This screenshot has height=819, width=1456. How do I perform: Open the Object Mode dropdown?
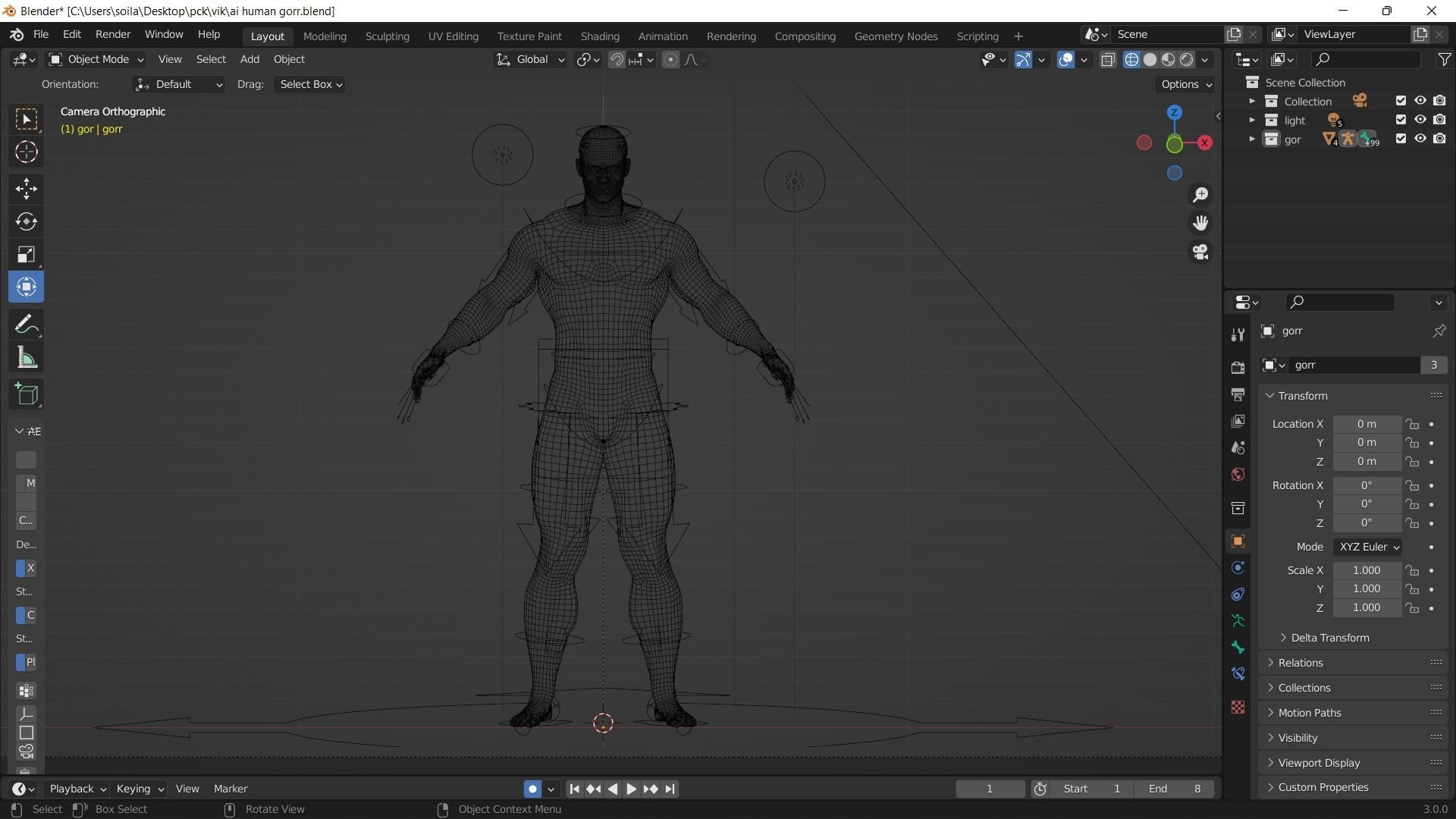pos(96,59)
